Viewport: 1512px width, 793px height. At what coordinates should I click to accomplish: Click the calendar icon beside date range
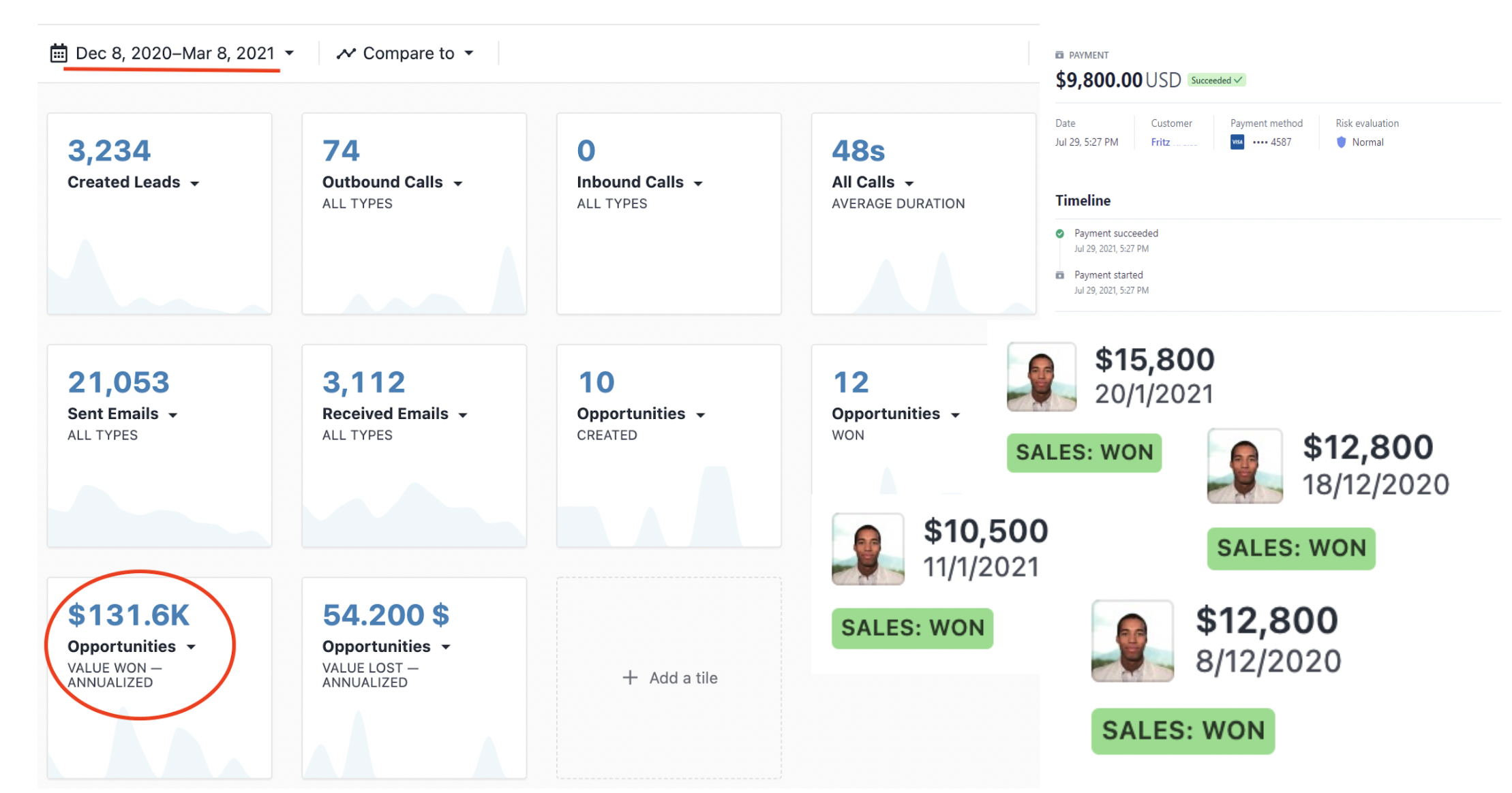(x=59, y=53)
